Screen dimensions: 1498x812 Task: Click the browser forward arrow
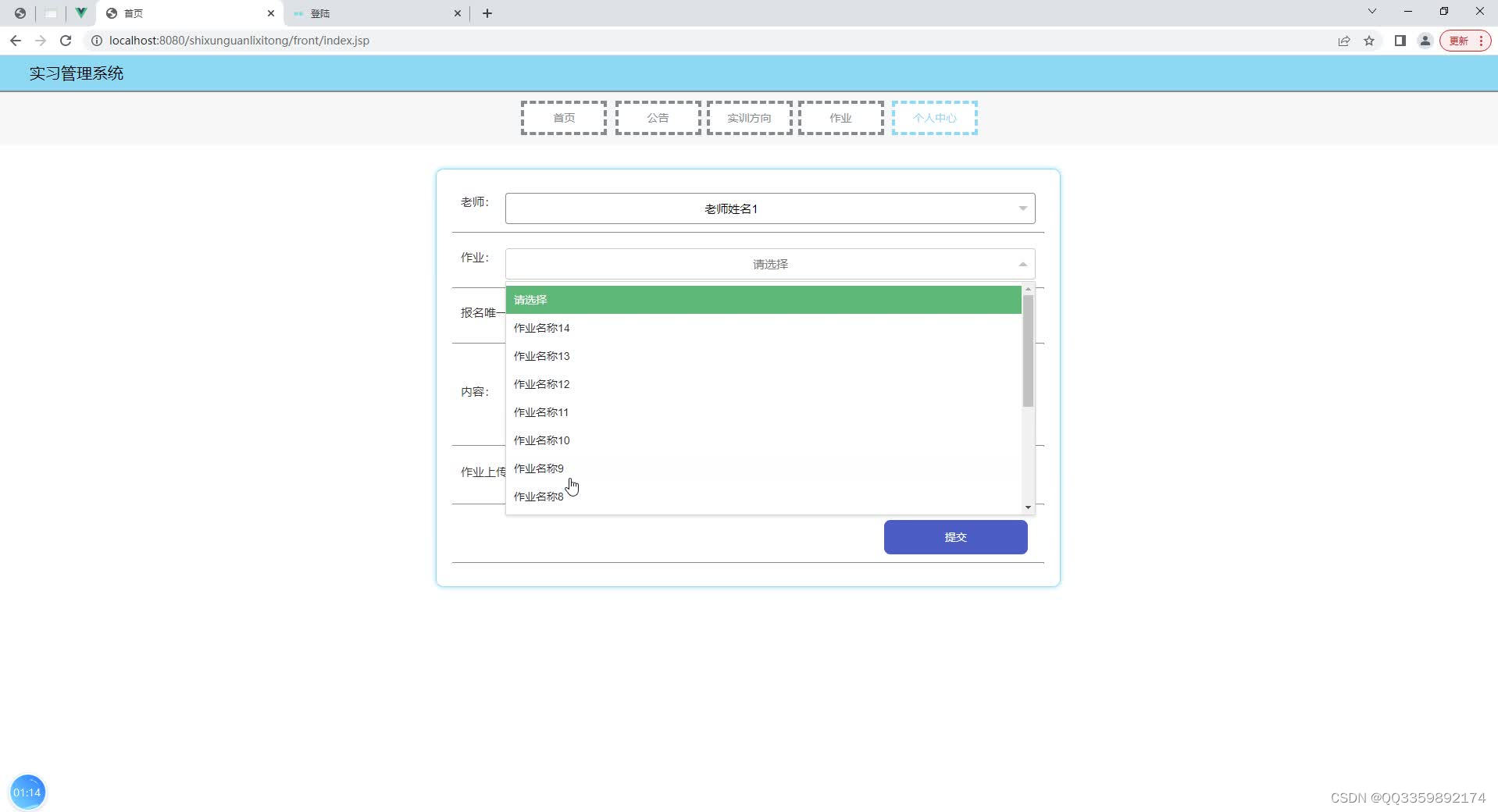click(41, 41)
